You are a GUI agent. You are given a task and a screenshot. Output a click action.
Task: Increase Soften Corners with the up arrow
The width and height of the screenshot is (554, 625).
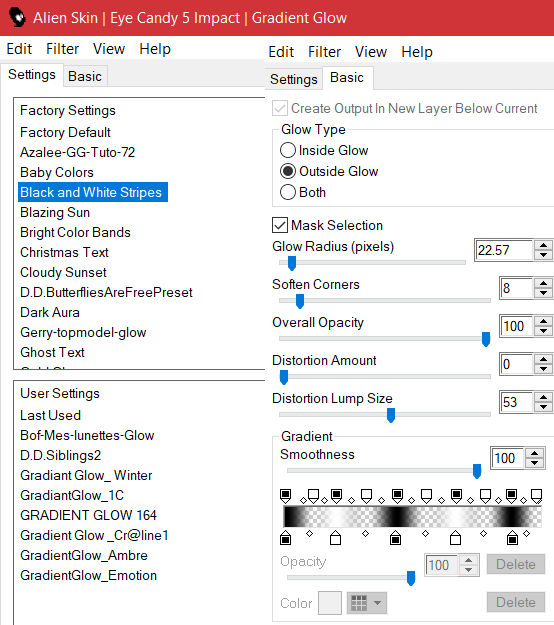coord(543,283)
